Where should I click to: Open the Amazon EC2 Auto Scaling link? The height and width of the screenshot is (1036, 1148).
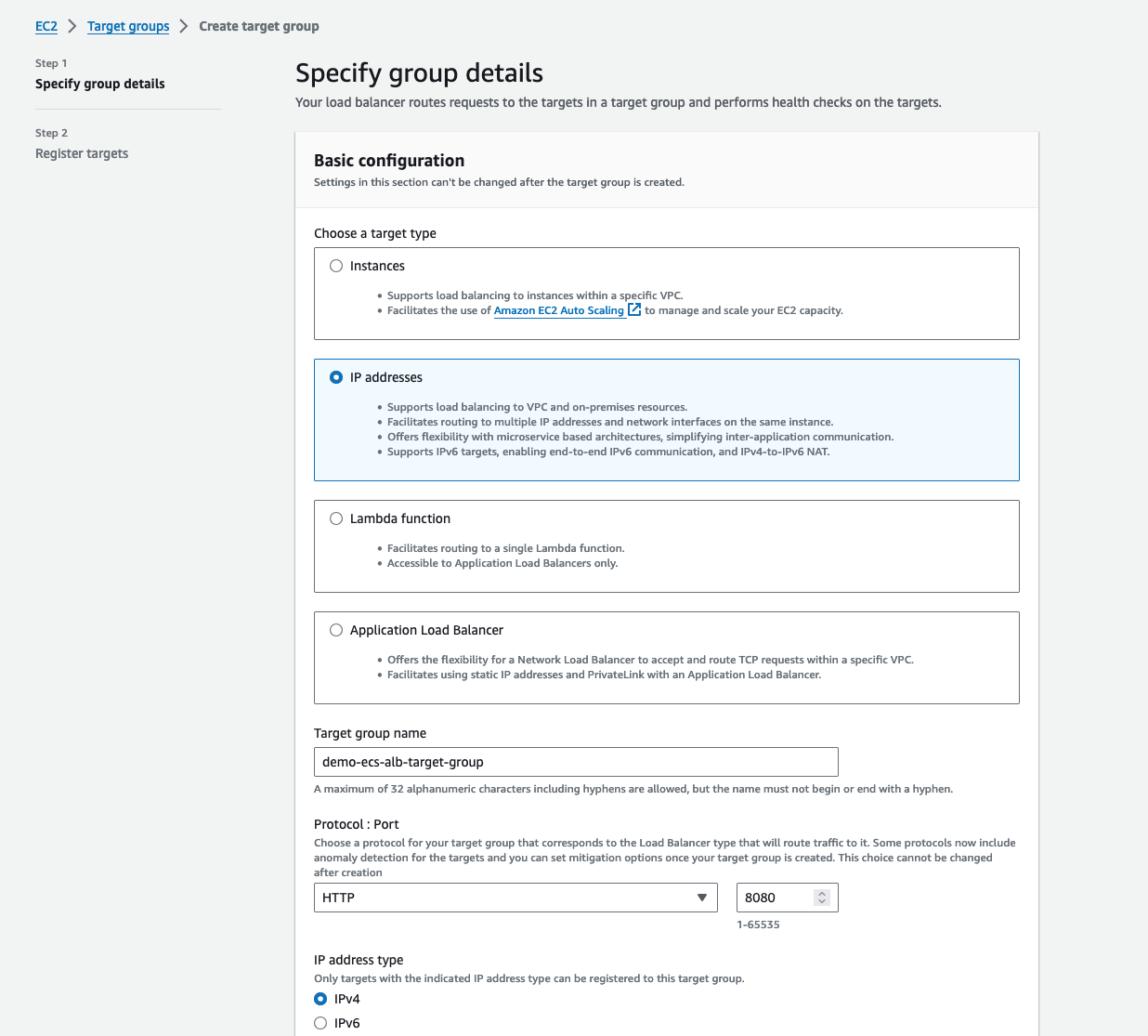[558, 310]
